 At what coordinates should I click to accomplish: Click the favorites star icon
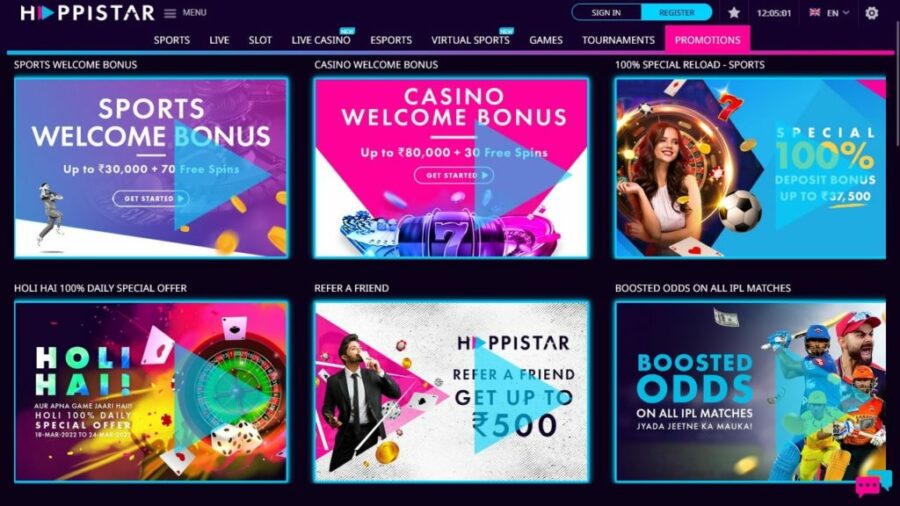(x=734, y=13)
